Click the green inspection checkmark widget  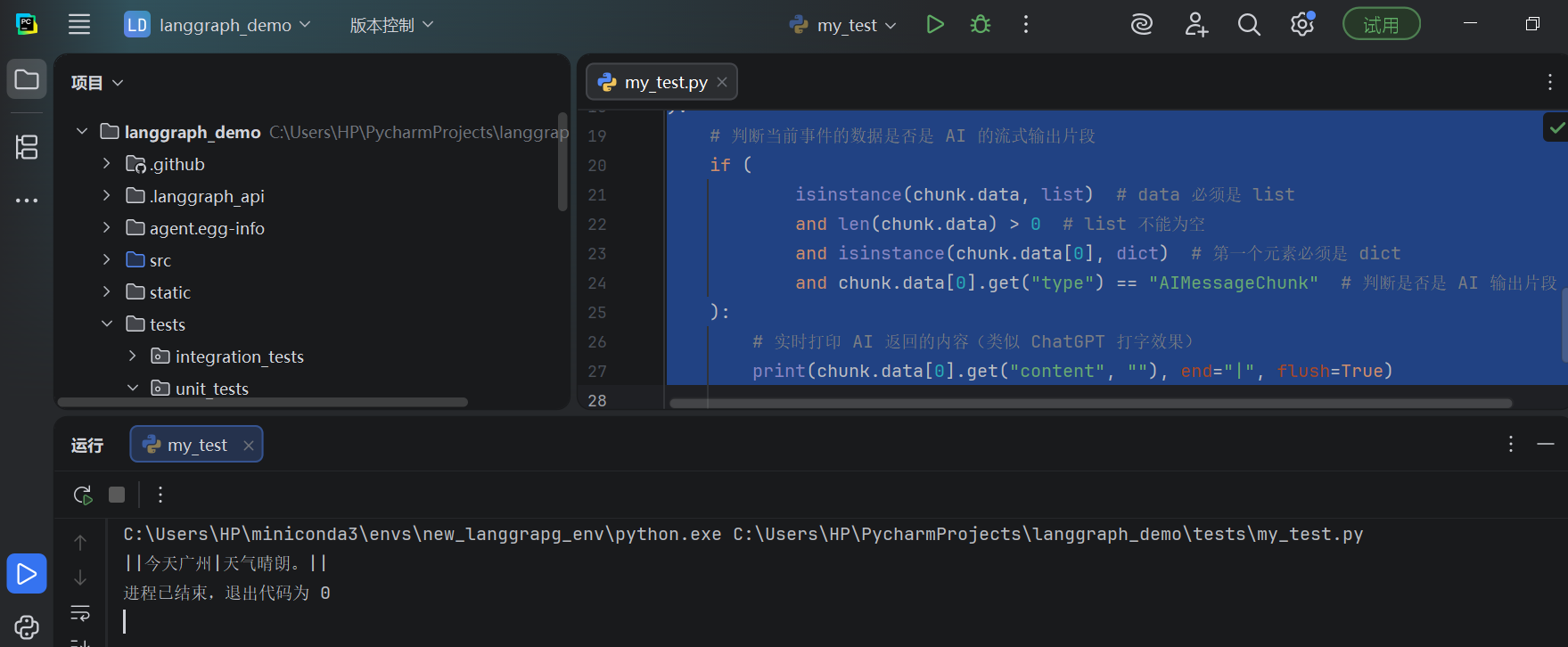point(1556,127)
